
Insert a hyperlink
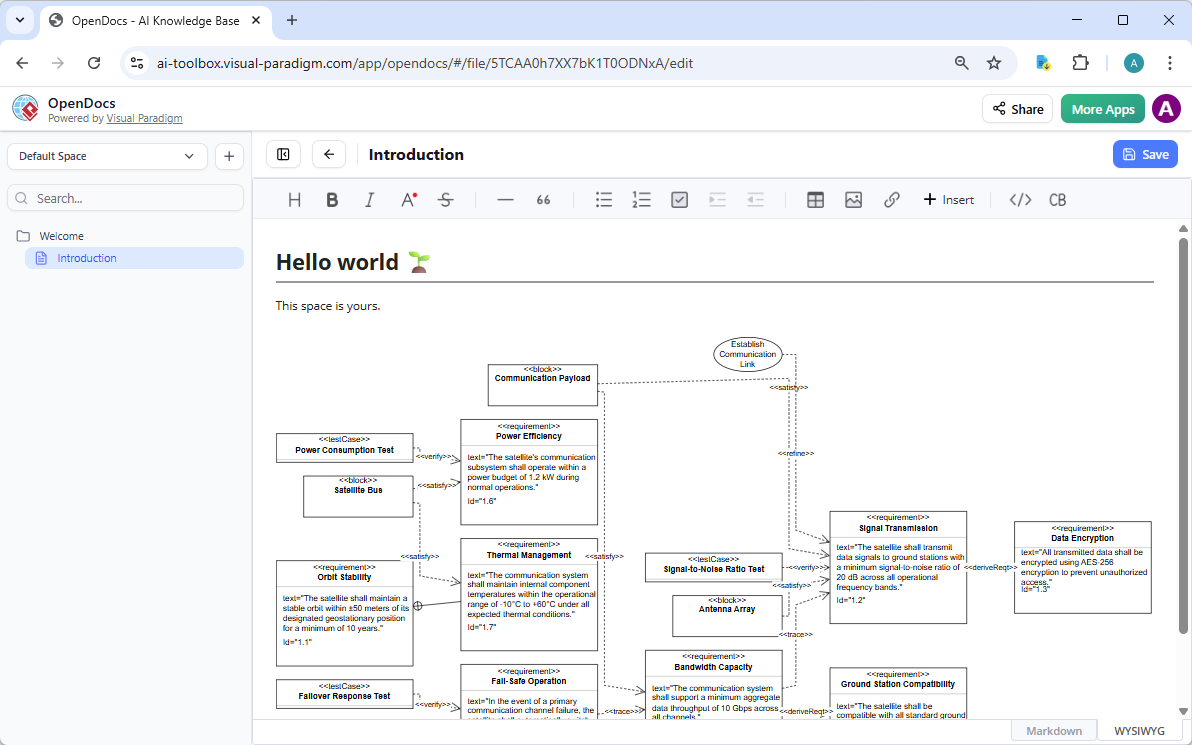tap(891, 199)
